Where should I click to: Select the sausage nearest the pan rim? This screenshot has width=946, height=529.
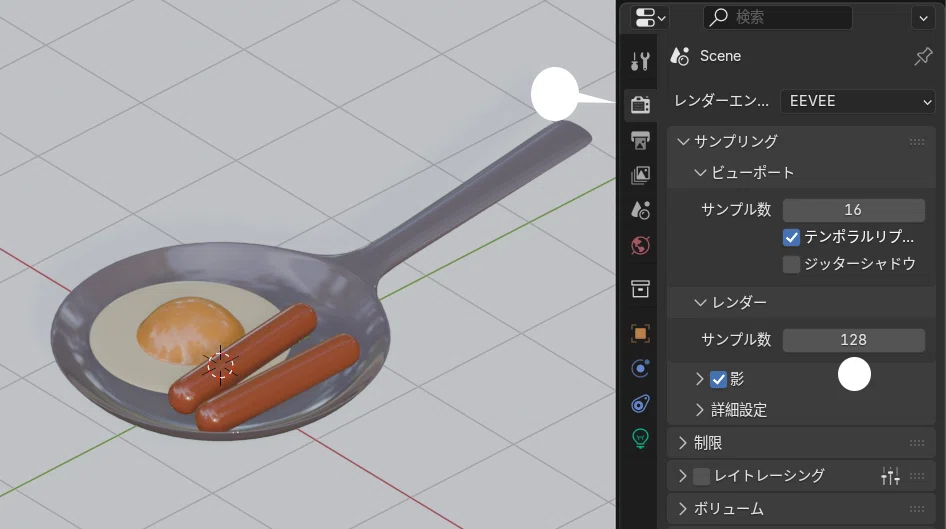coord(279,382)
